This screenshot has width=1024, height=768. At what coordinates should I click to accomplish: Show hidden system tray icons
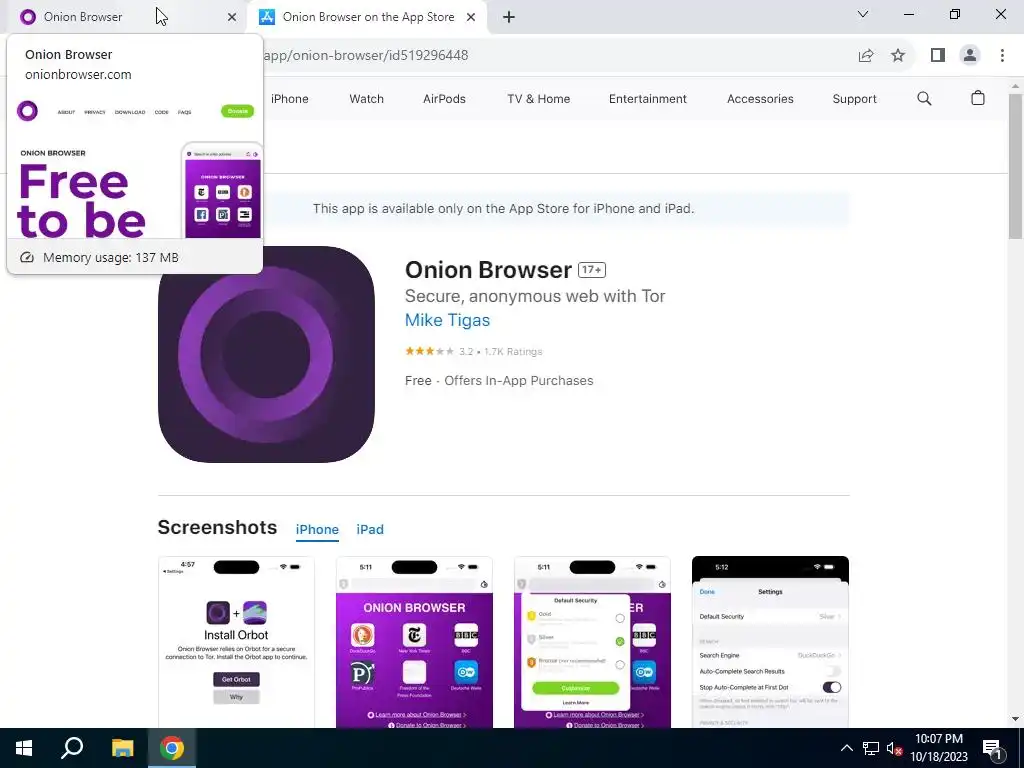tap(846, 748)
